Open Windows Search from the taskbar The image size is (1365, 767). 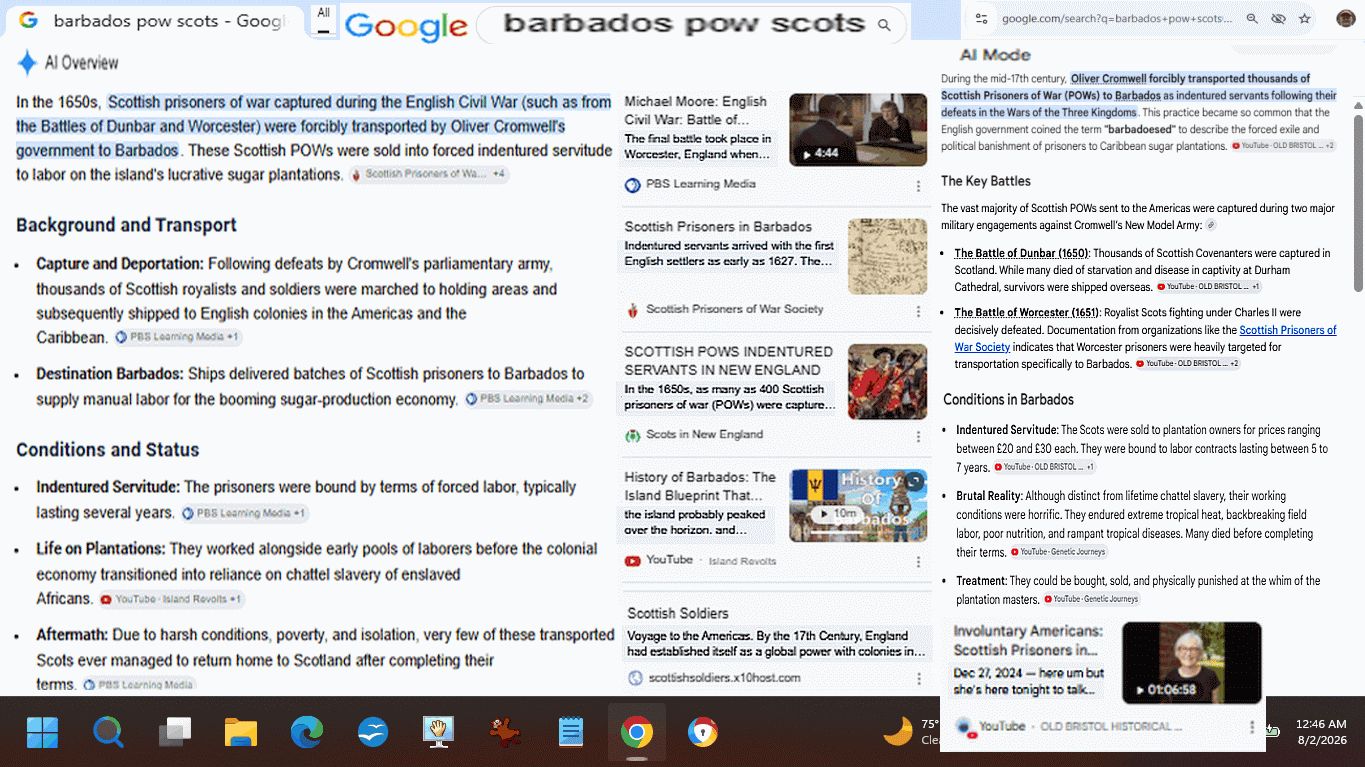[108, 733]
